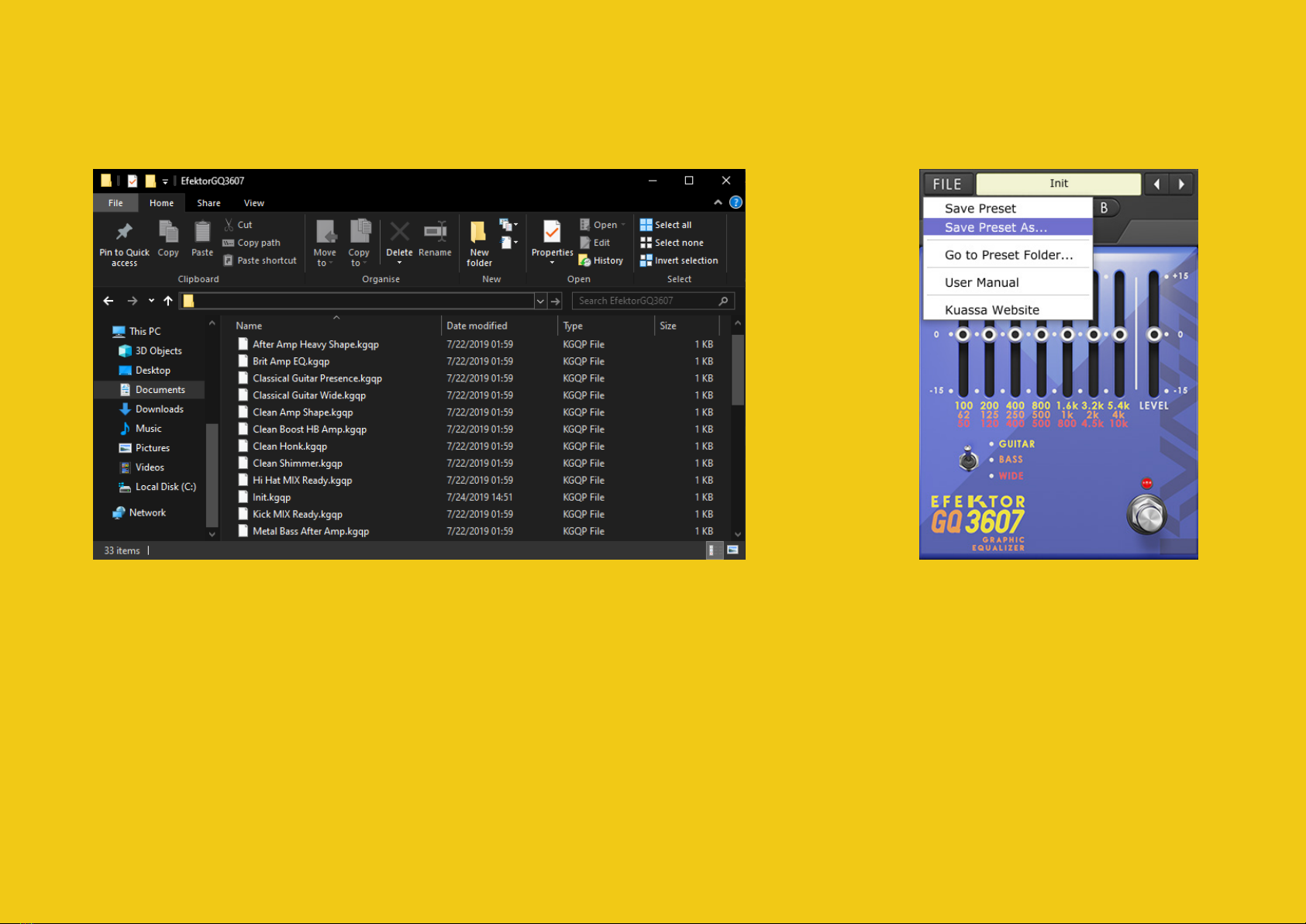Viewport: 1306px width, 924px height.
Task: Click the Rename icon in Organise group
Action: pyautogui.click(x=435, y=231)
